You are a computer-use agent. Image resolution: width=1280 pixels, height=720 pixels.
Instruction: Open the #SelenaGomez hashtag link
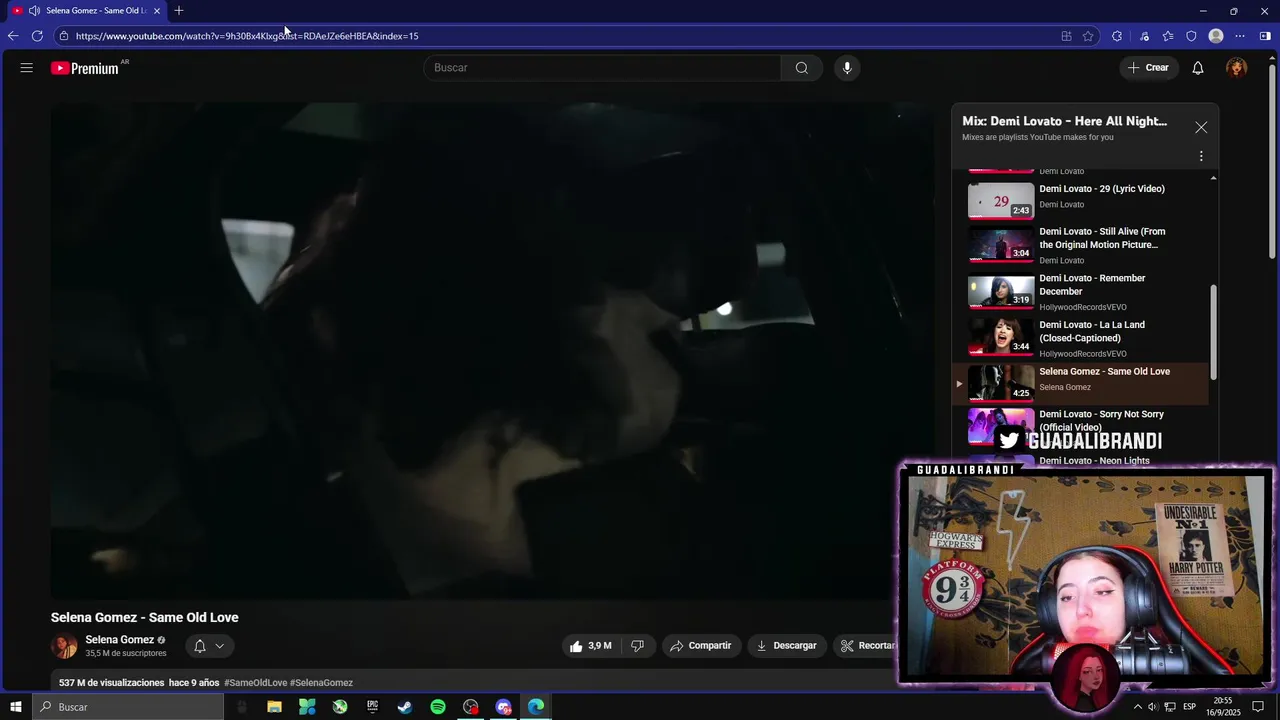tap(321, 683)
